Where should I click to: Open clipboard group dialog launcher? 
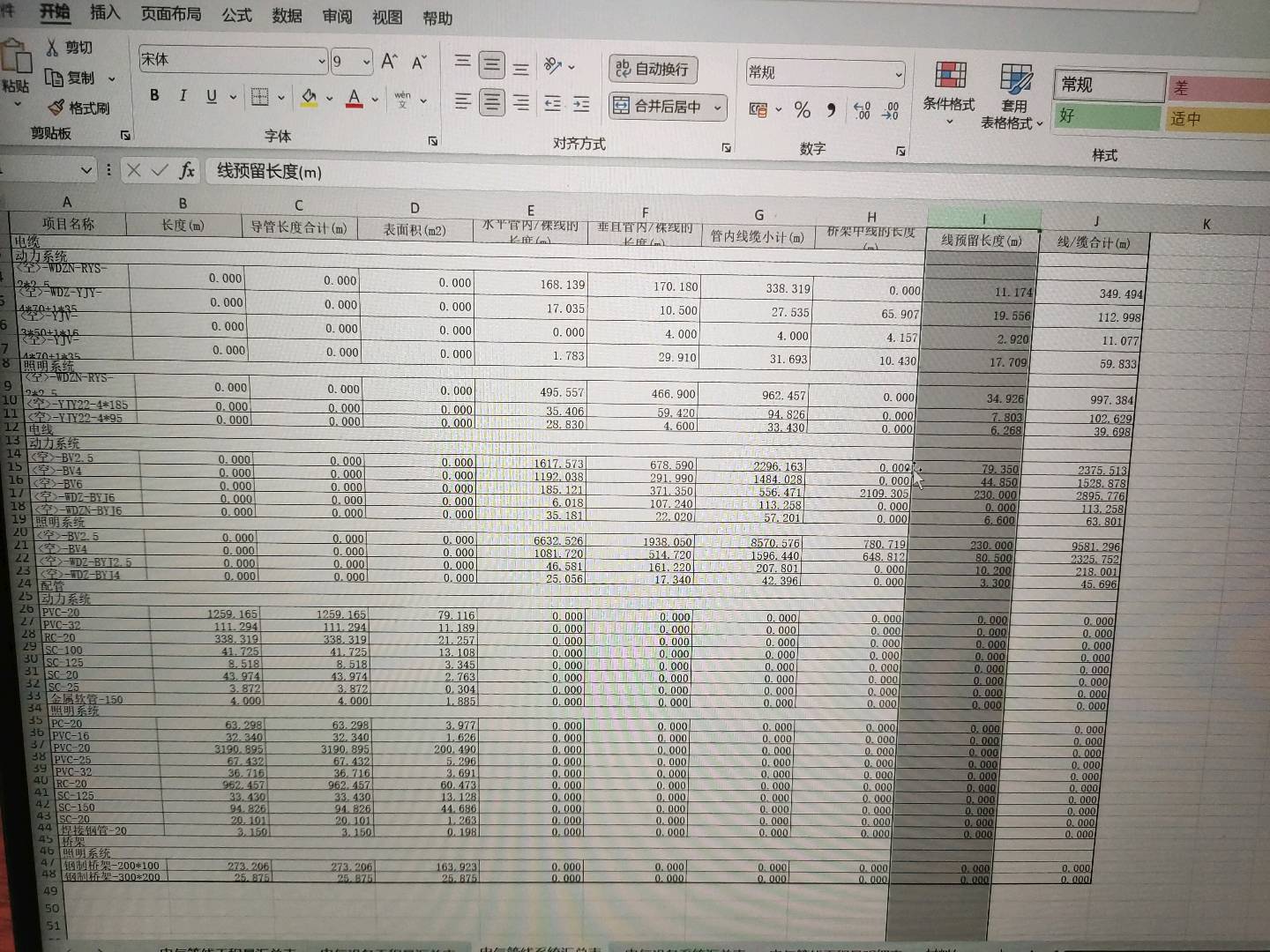125,136
